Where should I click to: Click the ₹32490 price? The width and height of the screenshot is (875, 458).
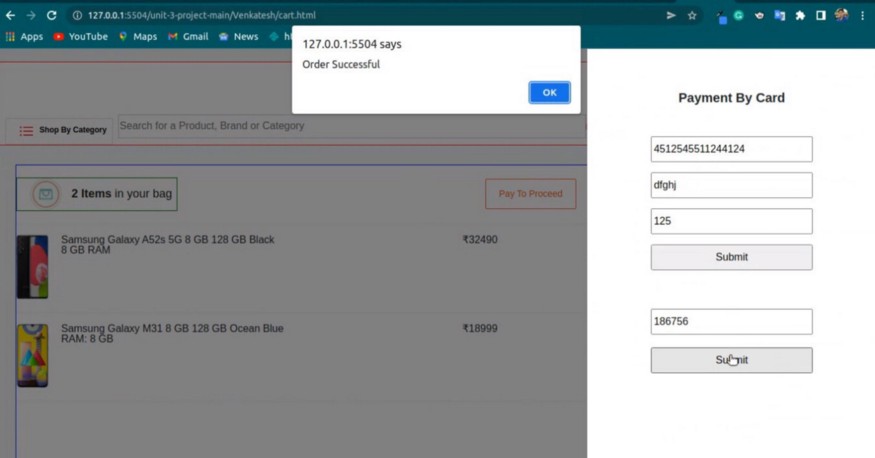(480, 239)
